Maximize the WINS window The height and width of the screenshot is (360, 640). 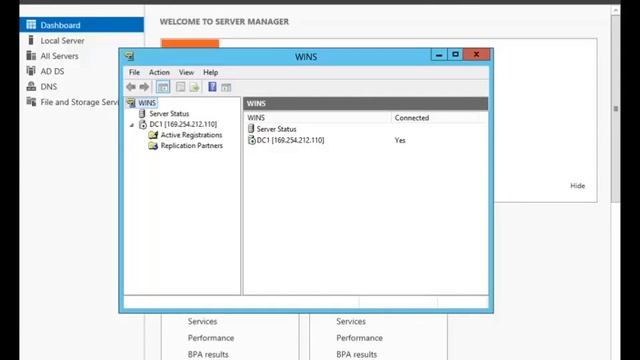coord(456,55)
